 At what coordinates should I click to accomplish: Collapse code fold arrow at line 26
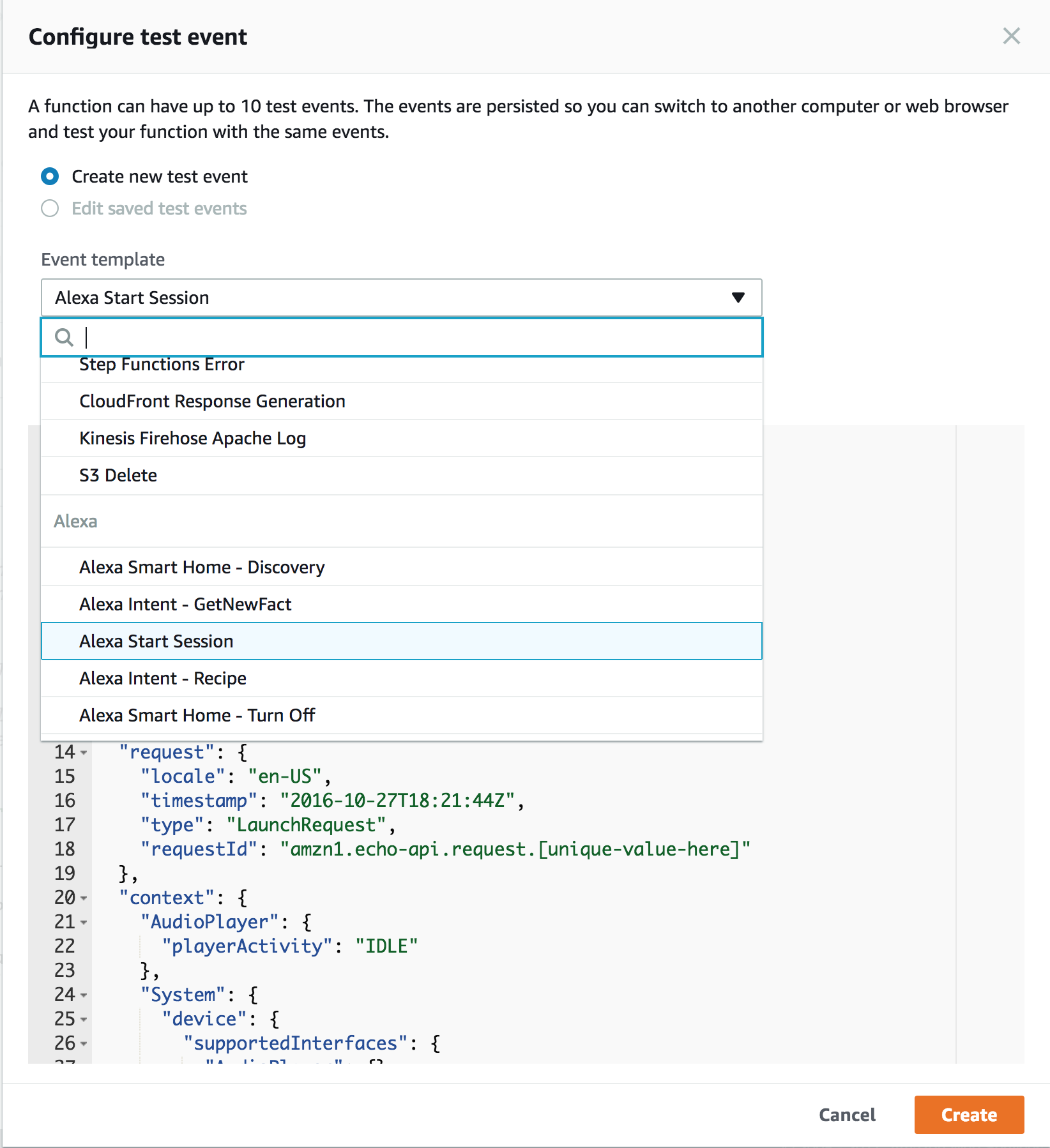(x=84, y=1044)
